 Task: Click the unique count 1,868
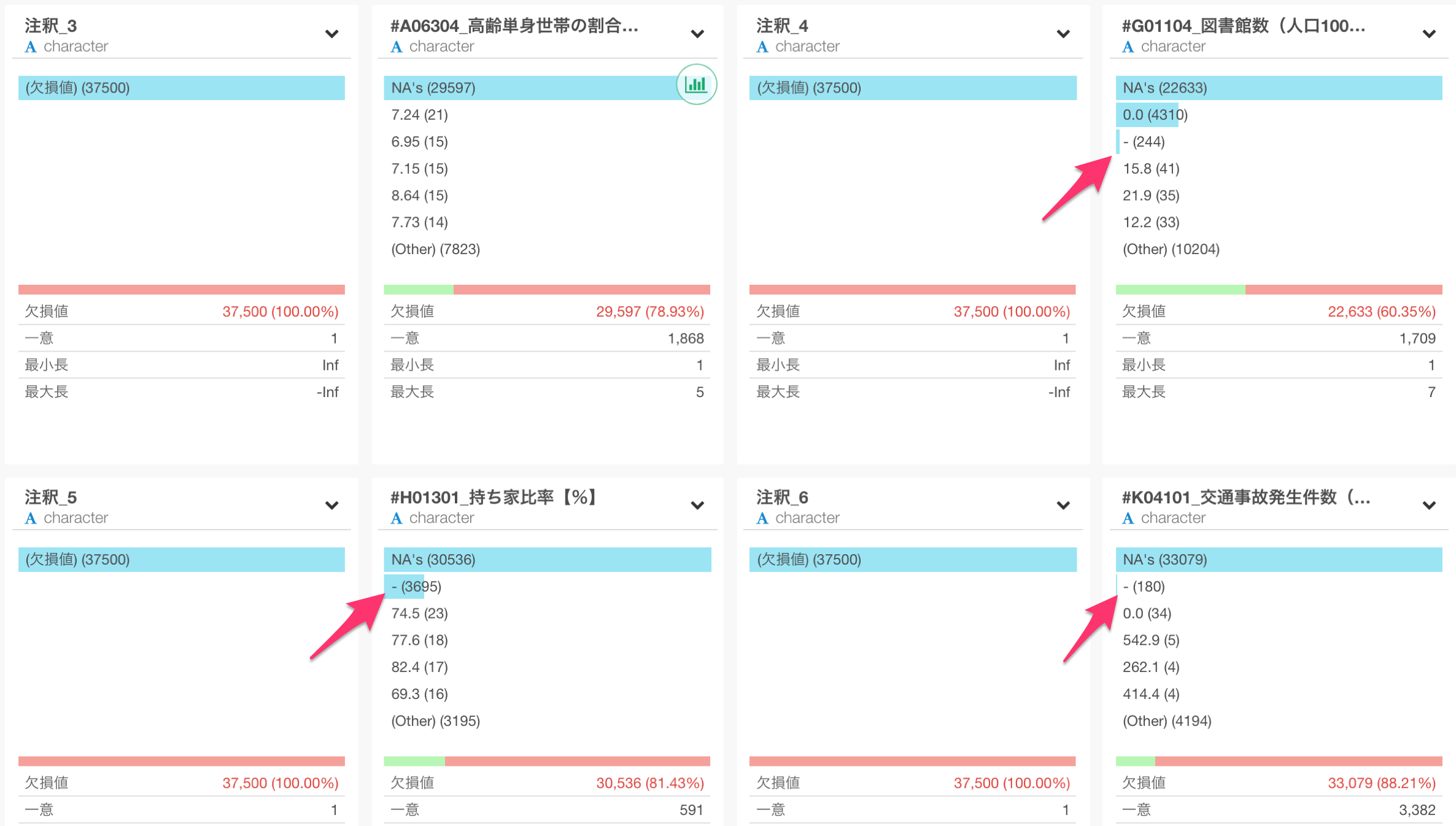click(x=686, y=338)
